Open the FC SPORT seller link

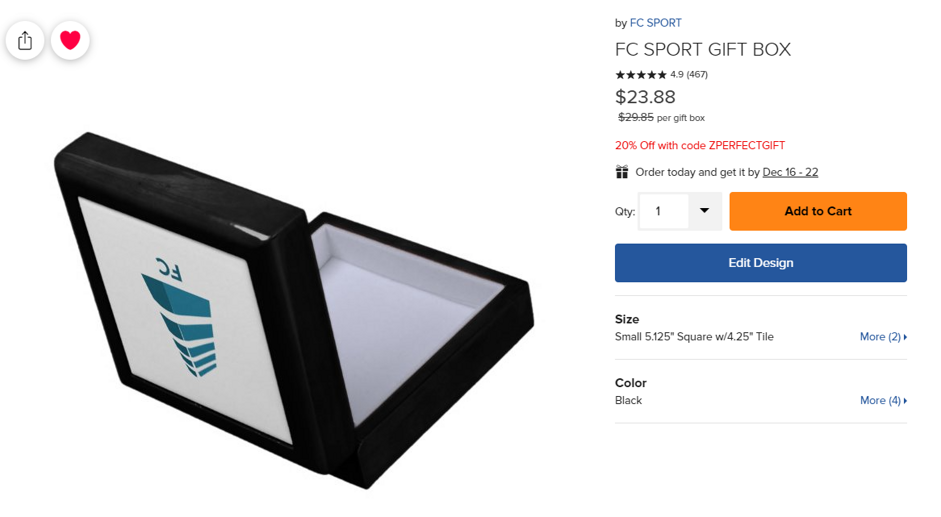pyautogui.click(x=655, y=23)
